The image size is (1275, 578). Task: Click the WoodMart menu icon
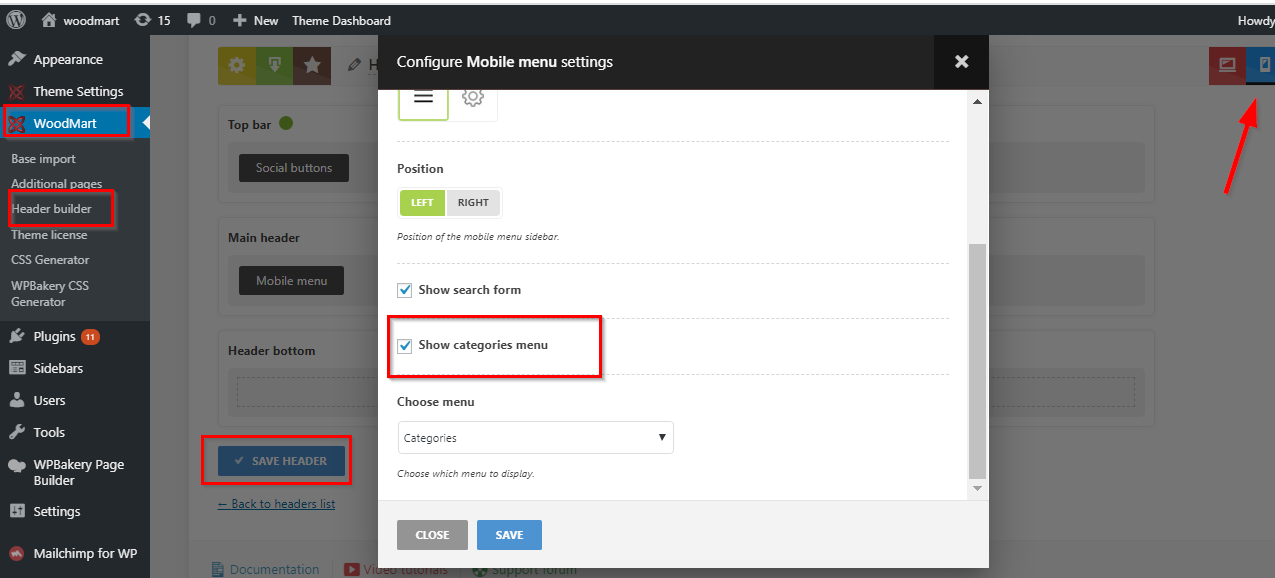(x=16, y=124)
